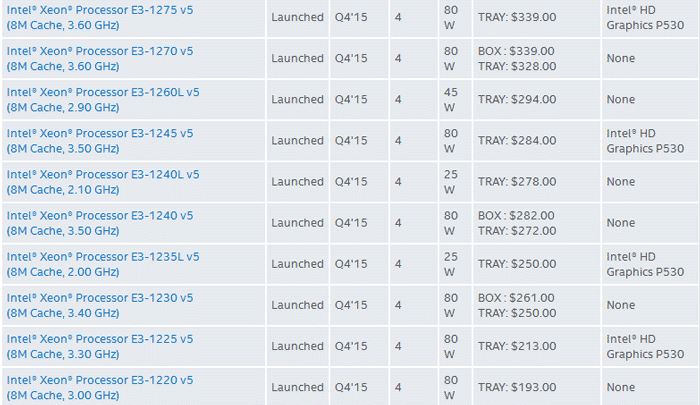
Task: Open the Intel Xeon Processor E3-1235L v5 link
Action: click(x=103, y=264)
